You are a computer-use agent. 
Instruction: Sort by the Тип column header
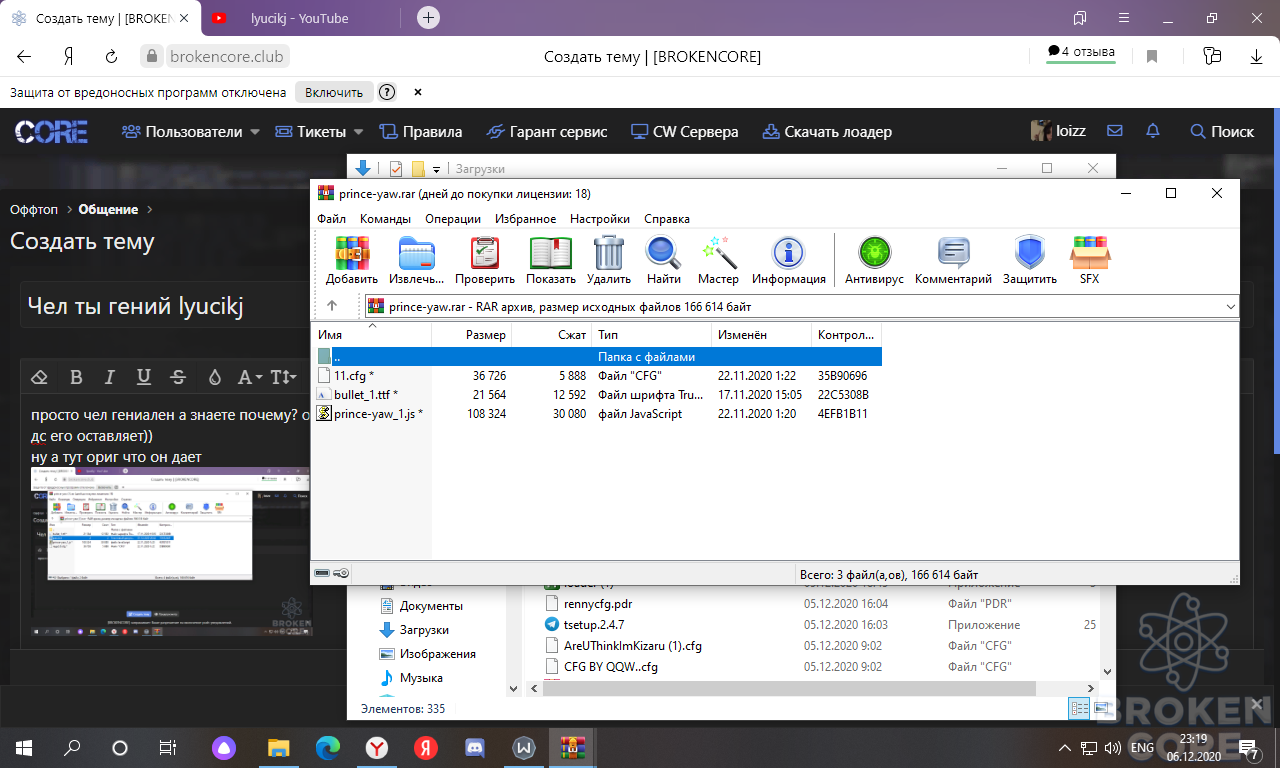(651, 335)
